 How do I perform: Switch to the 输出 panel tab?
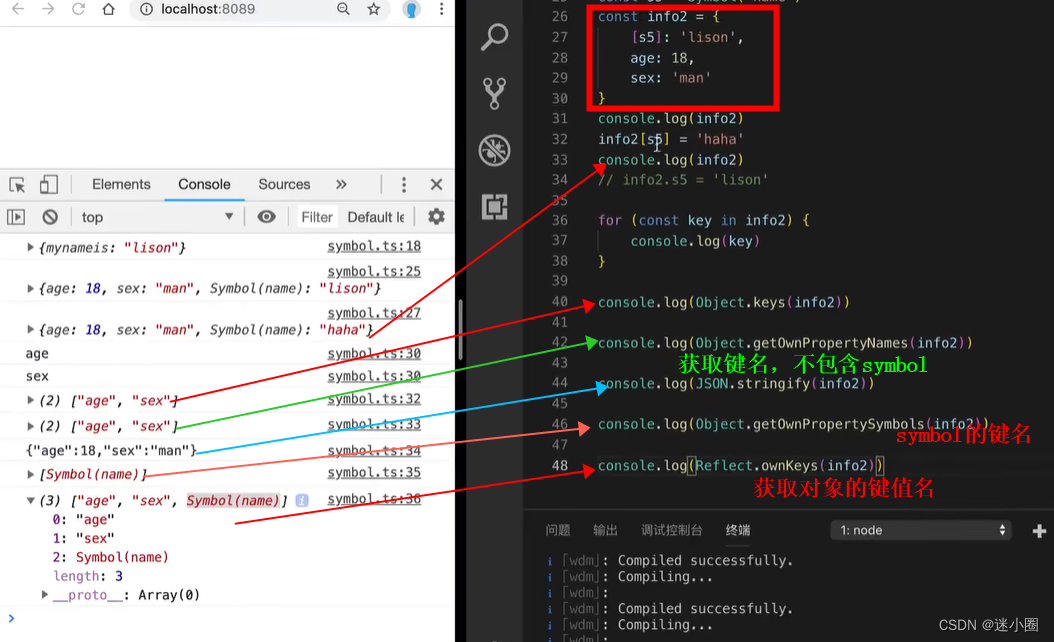[605, 530]
